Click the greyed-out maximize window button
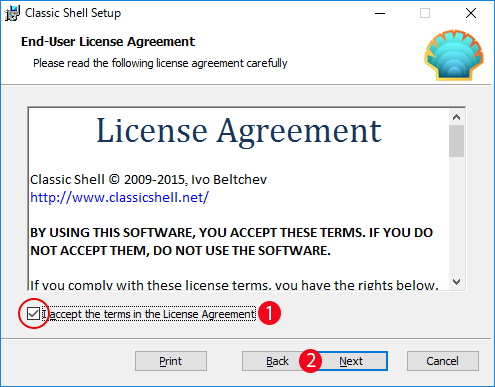This screenshot has width=495, height=387. [425, 13]
